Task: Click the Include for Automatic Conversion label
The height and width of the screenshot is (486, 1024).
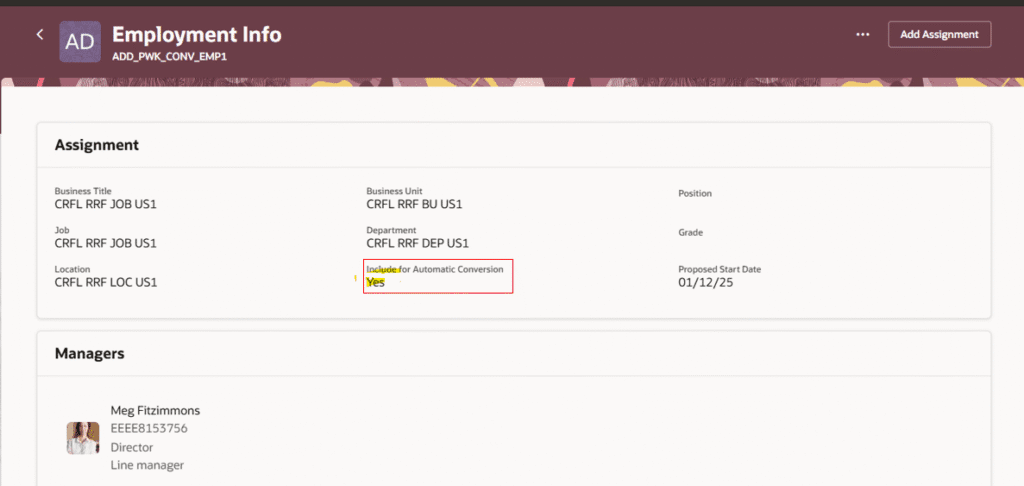Action: click(435, 269)
